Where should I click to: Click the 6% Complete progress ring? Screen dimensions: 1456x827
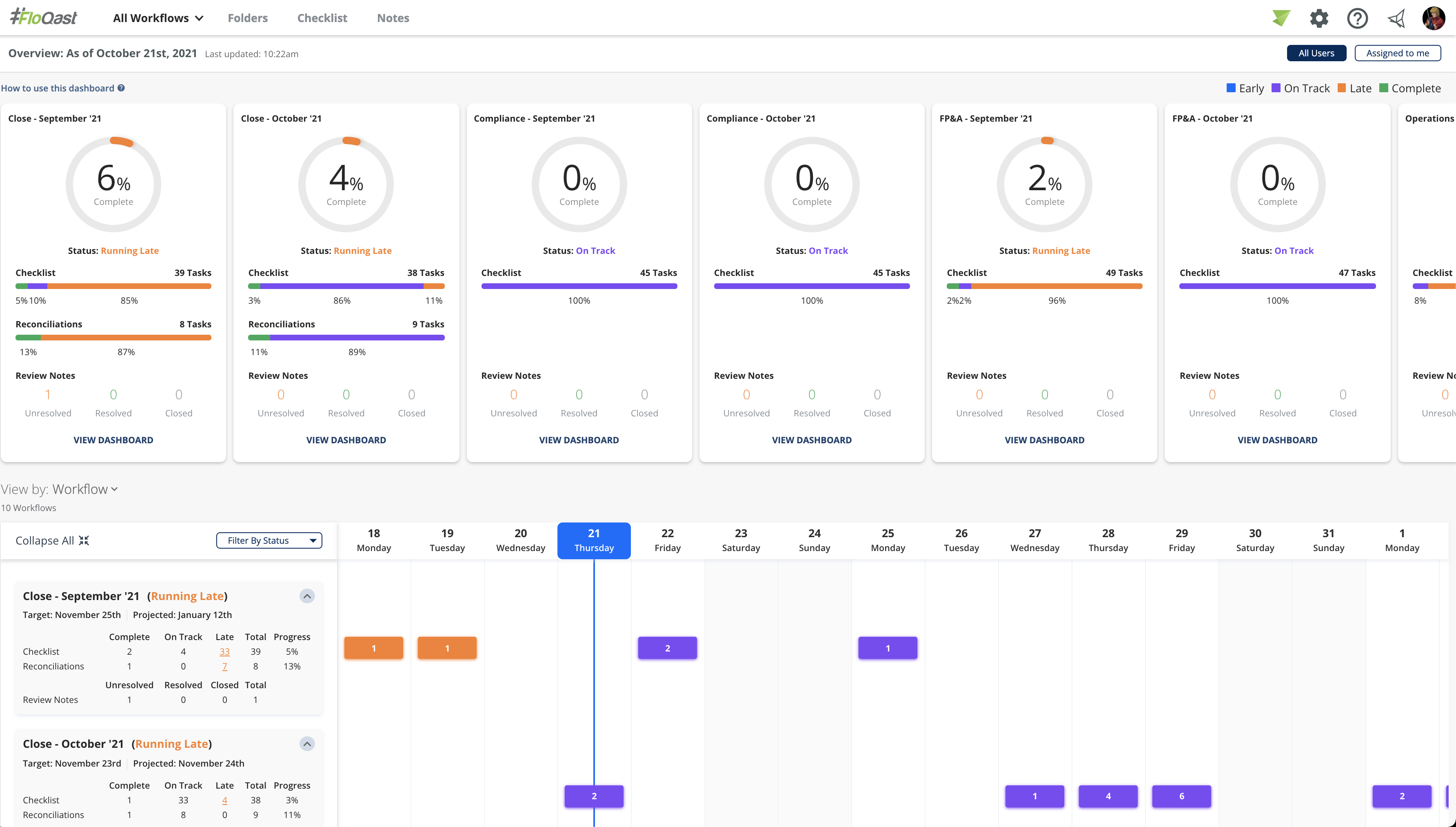[x=113, y=184]
